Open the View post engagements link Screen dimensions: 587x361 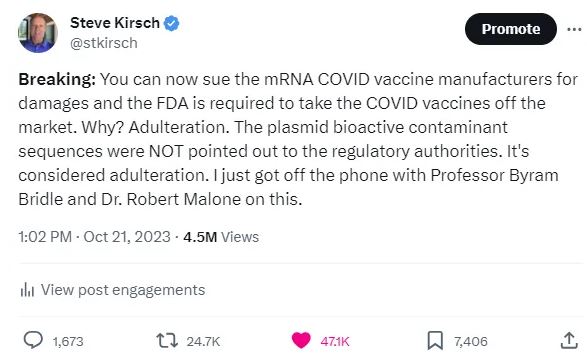pos(123,290)
